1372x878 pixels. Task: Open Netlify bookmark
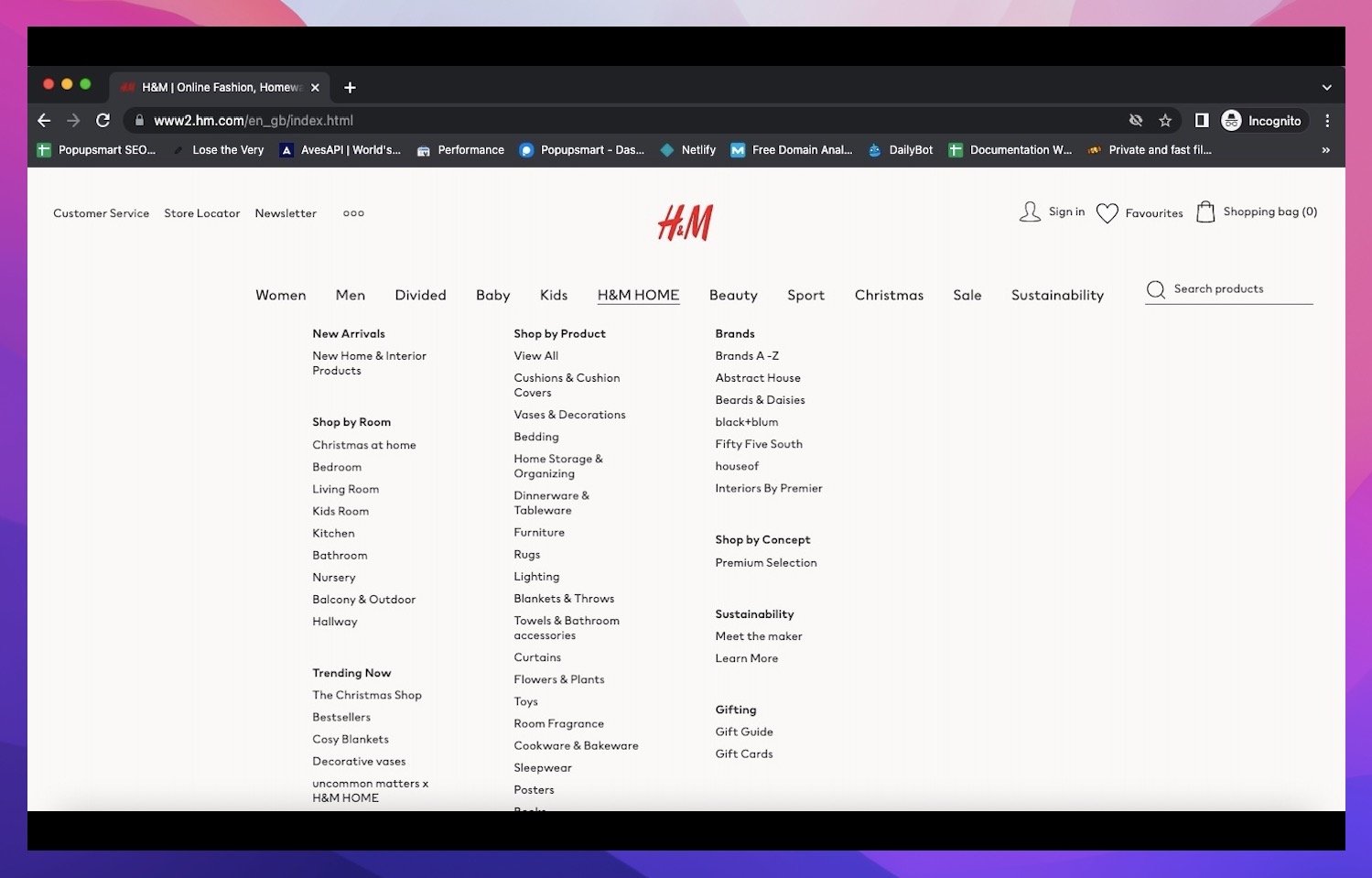click(688, 149)
